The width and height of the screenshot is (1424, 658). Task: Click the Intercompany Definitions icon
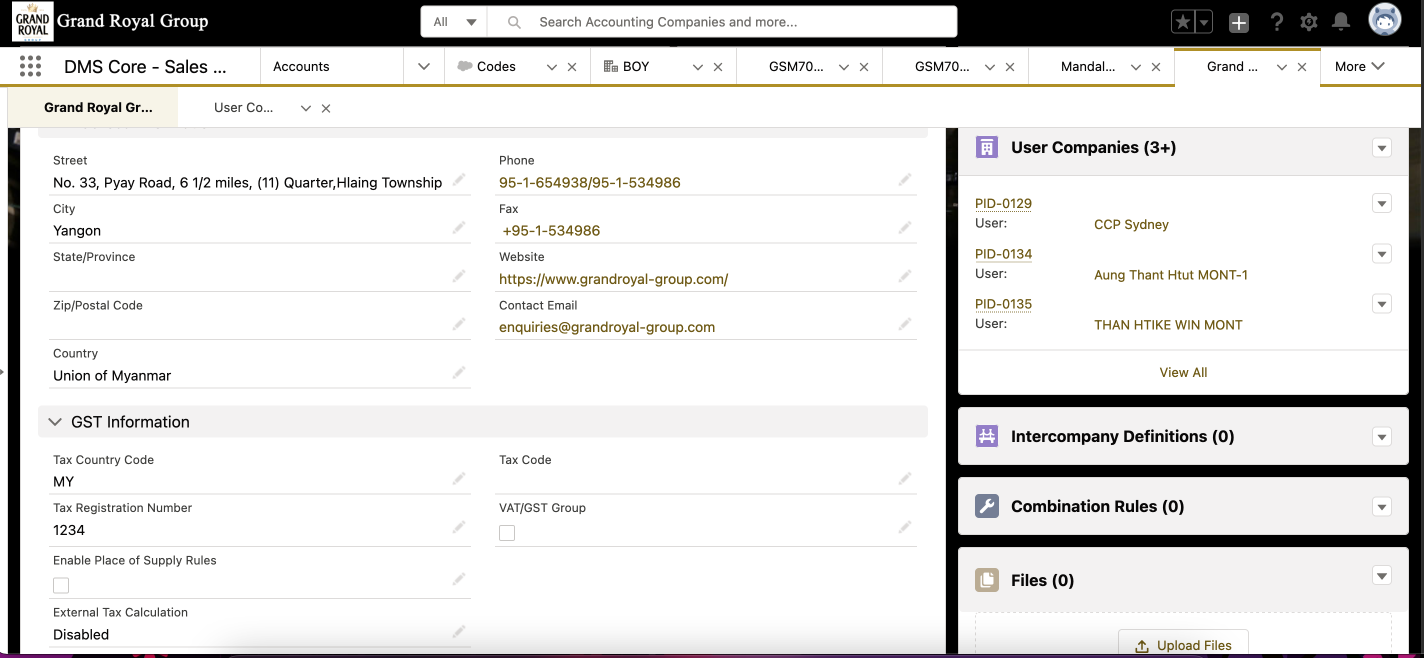click(x=987, y=436)
